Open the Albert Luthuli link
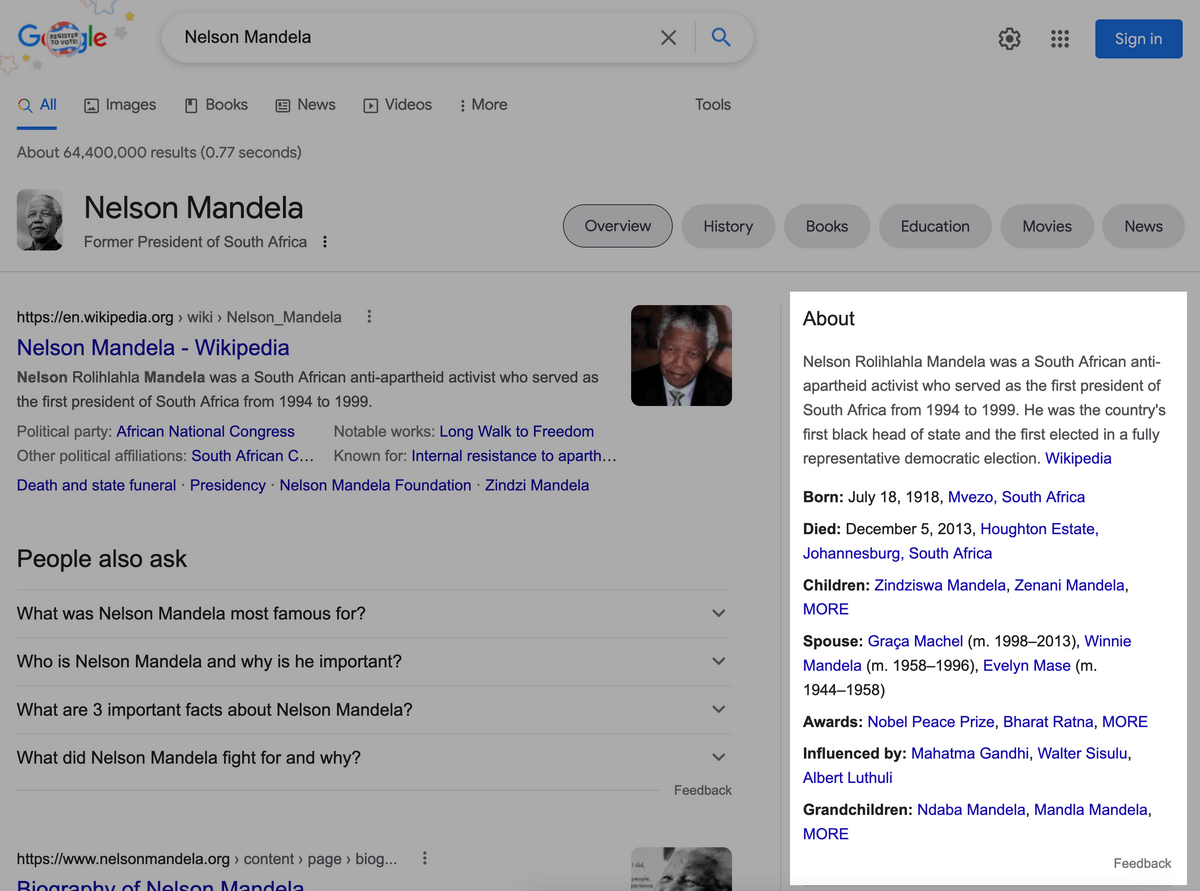 pyautogui.click(x=848, y=777)
